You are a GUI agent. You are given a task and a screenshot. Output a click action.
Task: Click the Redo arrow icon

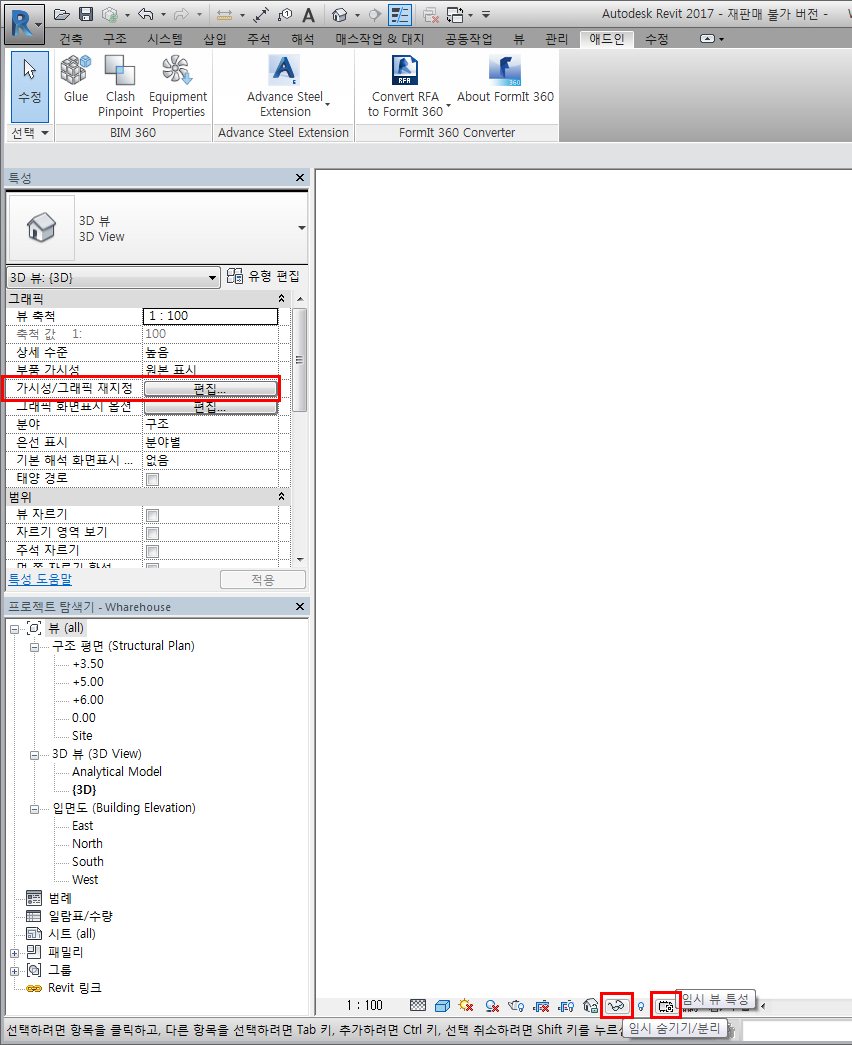pos(182,14)
